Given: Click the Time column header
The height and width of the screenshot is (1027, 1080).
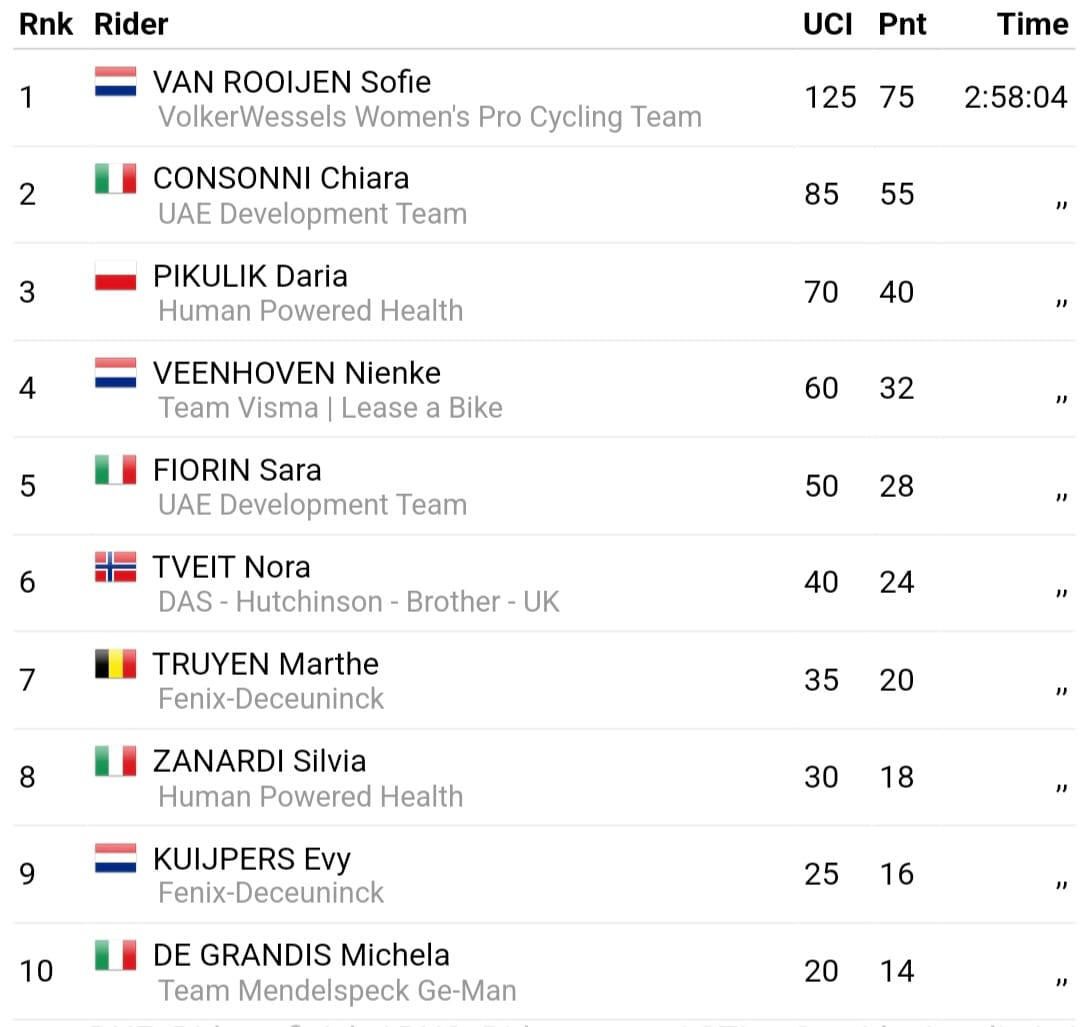Looking at the screenshot, I should [1032, 24].
